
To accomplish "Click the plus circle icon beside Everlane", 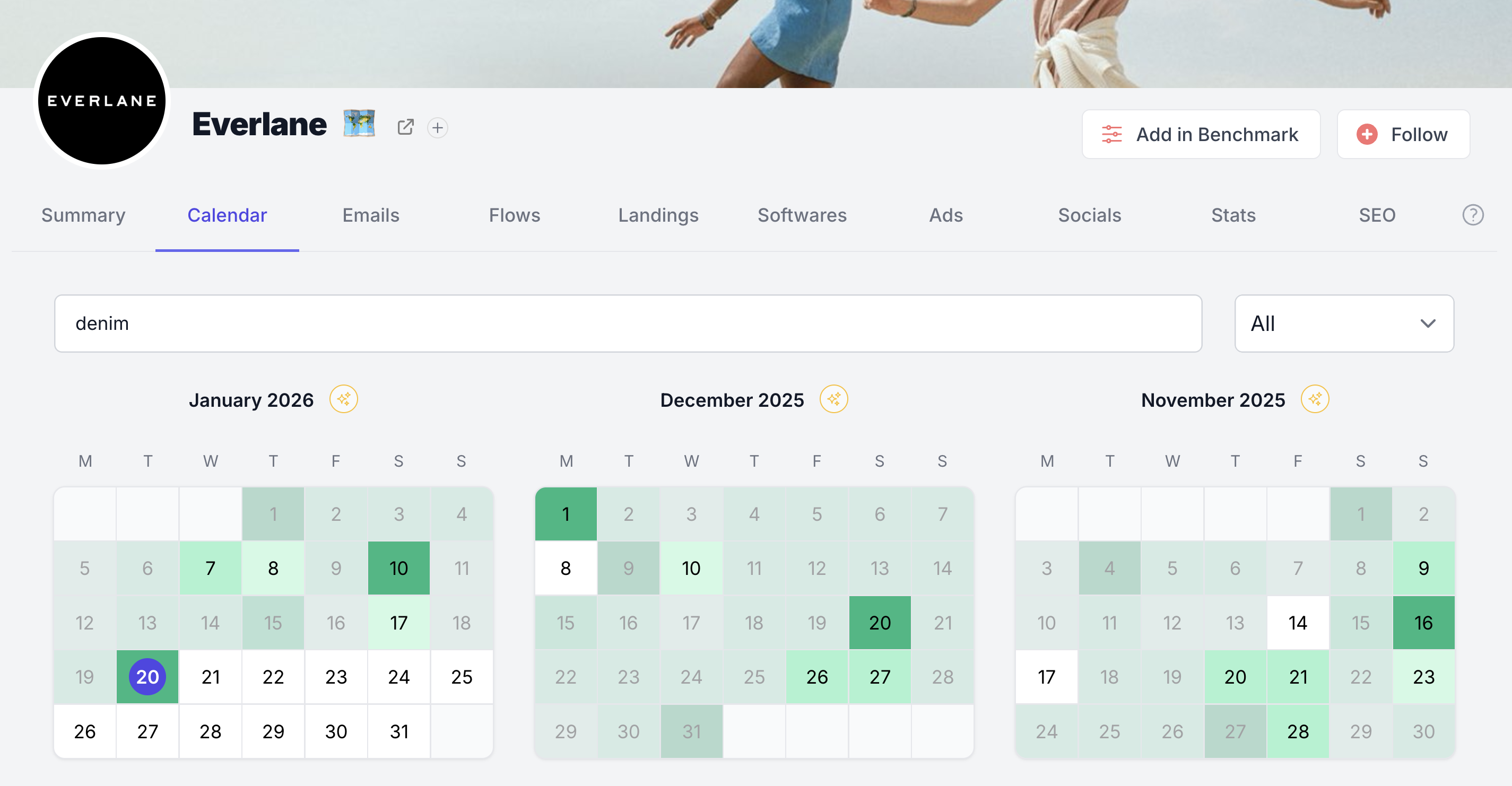I will (x=437, y=127).
